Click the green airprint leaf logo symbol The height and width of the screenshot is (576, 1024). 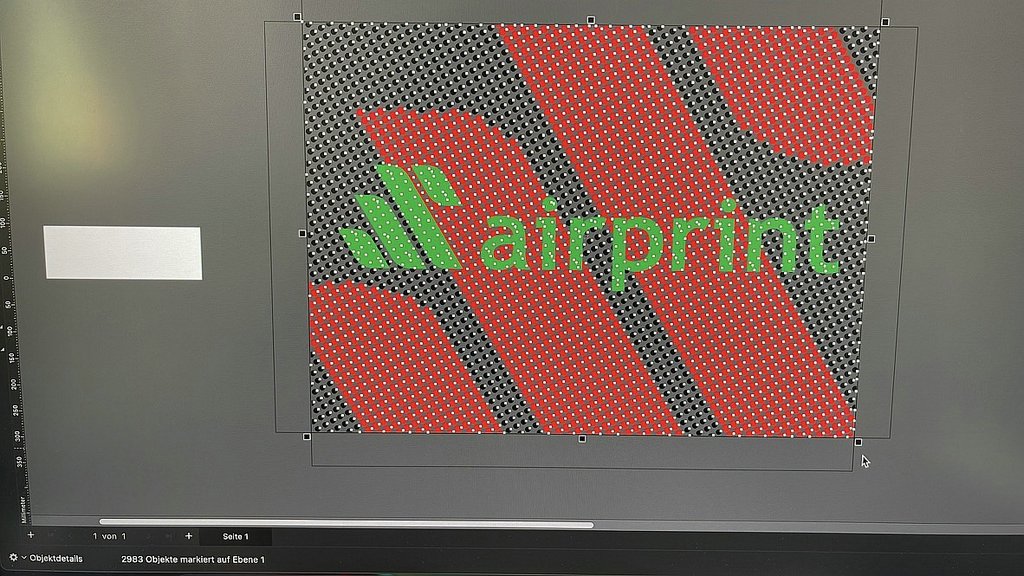tap(400, 220)
